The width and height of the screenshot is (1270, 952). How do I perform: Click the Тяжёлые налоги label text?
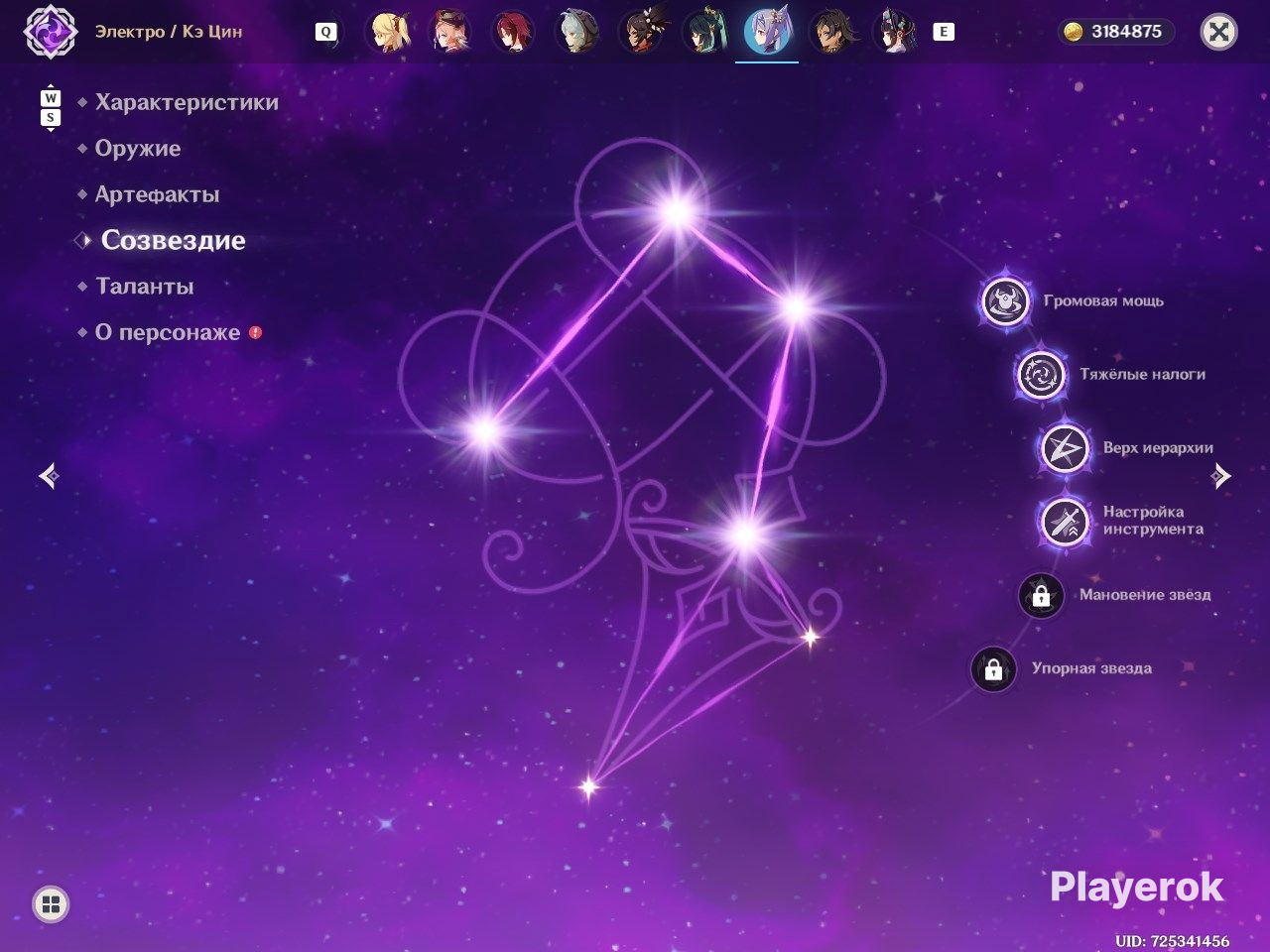pos(1143,375)
